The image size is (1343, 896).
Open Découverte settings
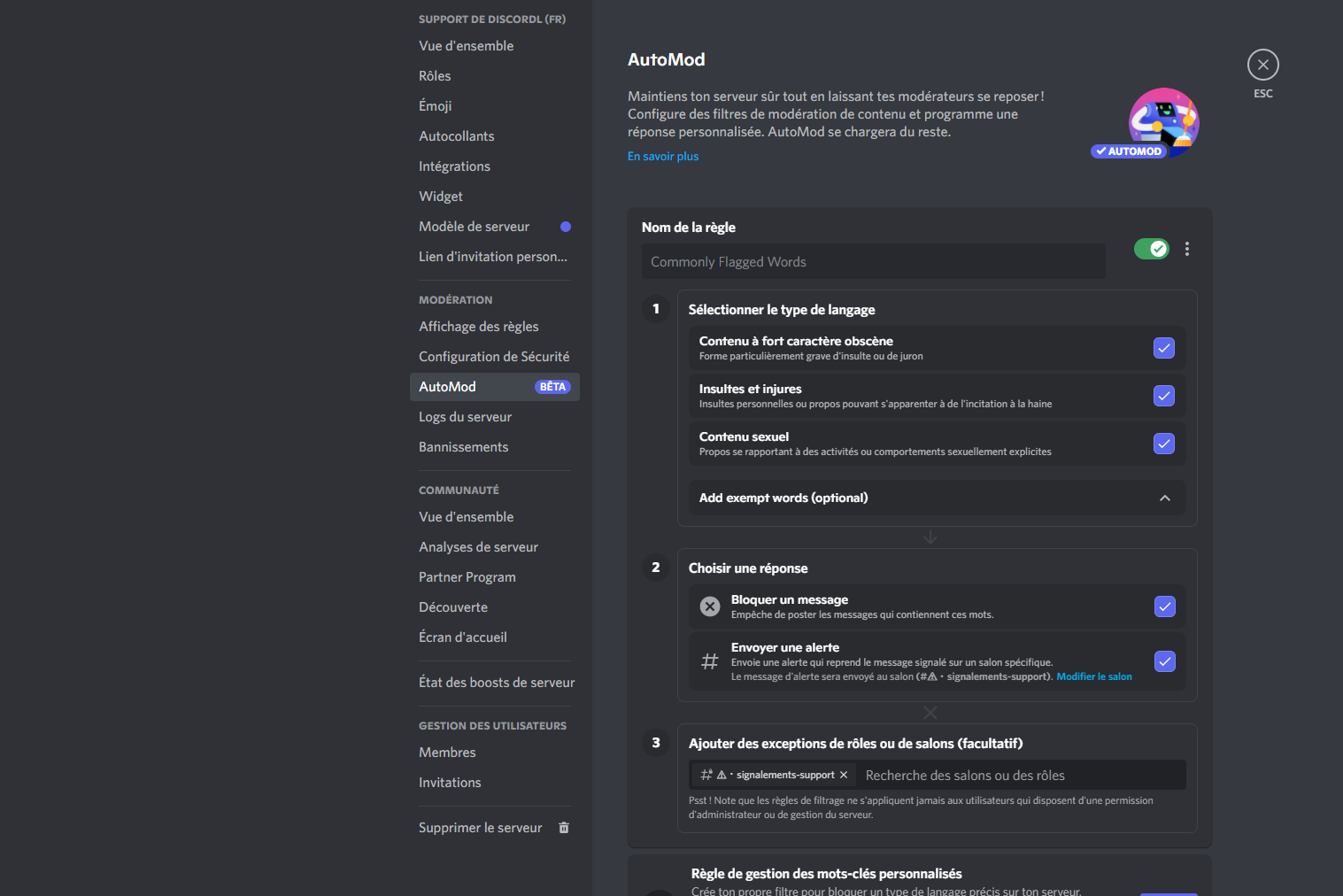tap(494, 607)
